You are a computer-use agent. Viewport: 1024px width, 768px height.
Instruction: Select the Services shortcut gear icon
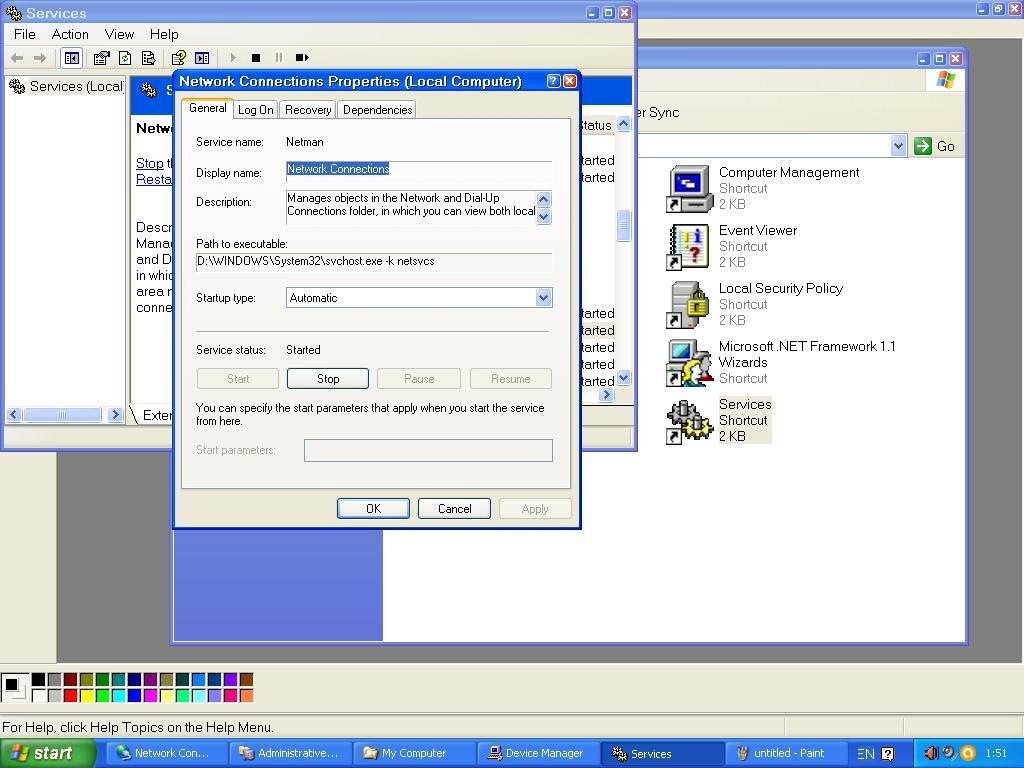click(x=688, y=421)
